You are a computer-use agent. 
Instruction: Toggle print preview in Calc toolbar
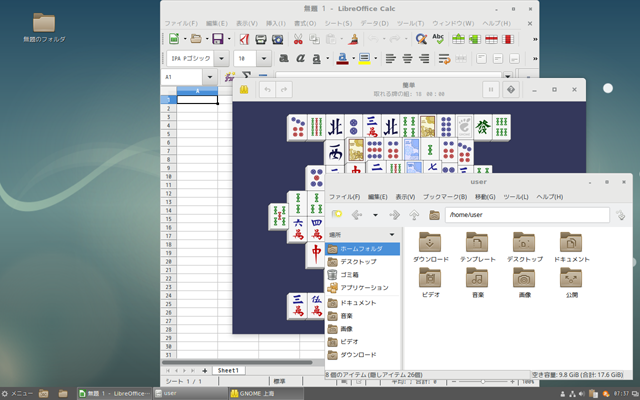pos(278,39)
